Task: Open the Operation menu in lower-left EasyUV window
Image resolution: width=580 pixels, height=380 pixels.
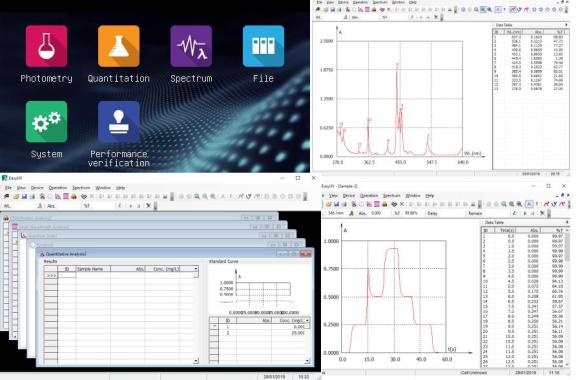Action: pos(58,188)
